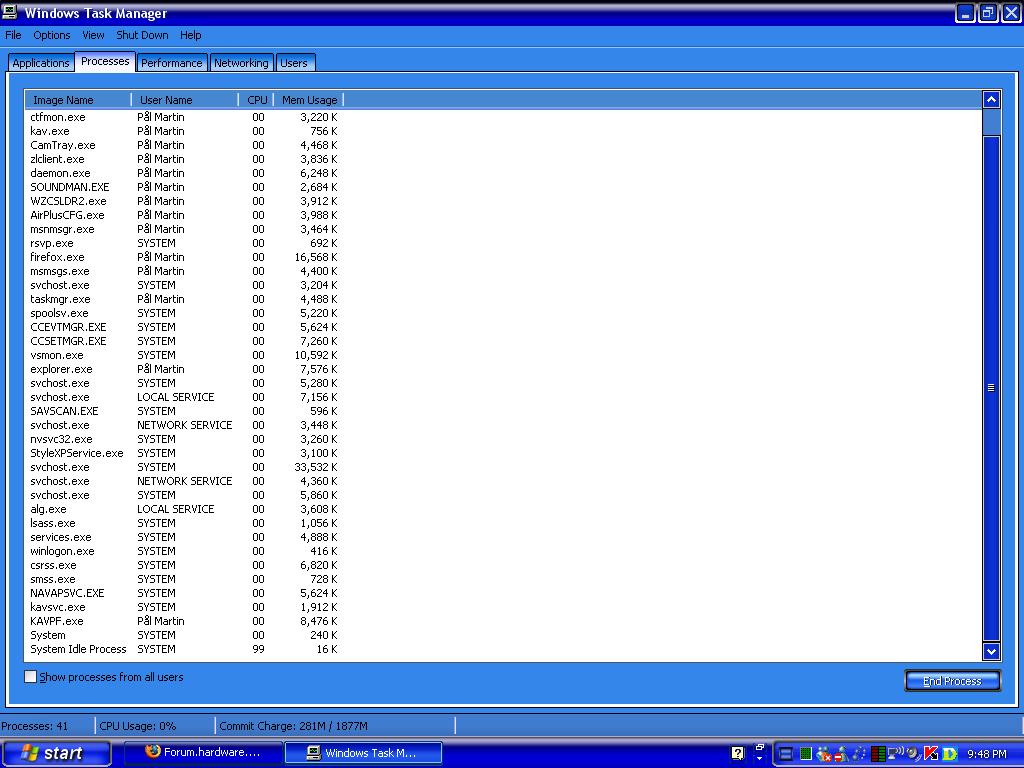Click the Kaspersky red K tray icon
Viewport: 1024px width, 768px height.
coord(931,754)
